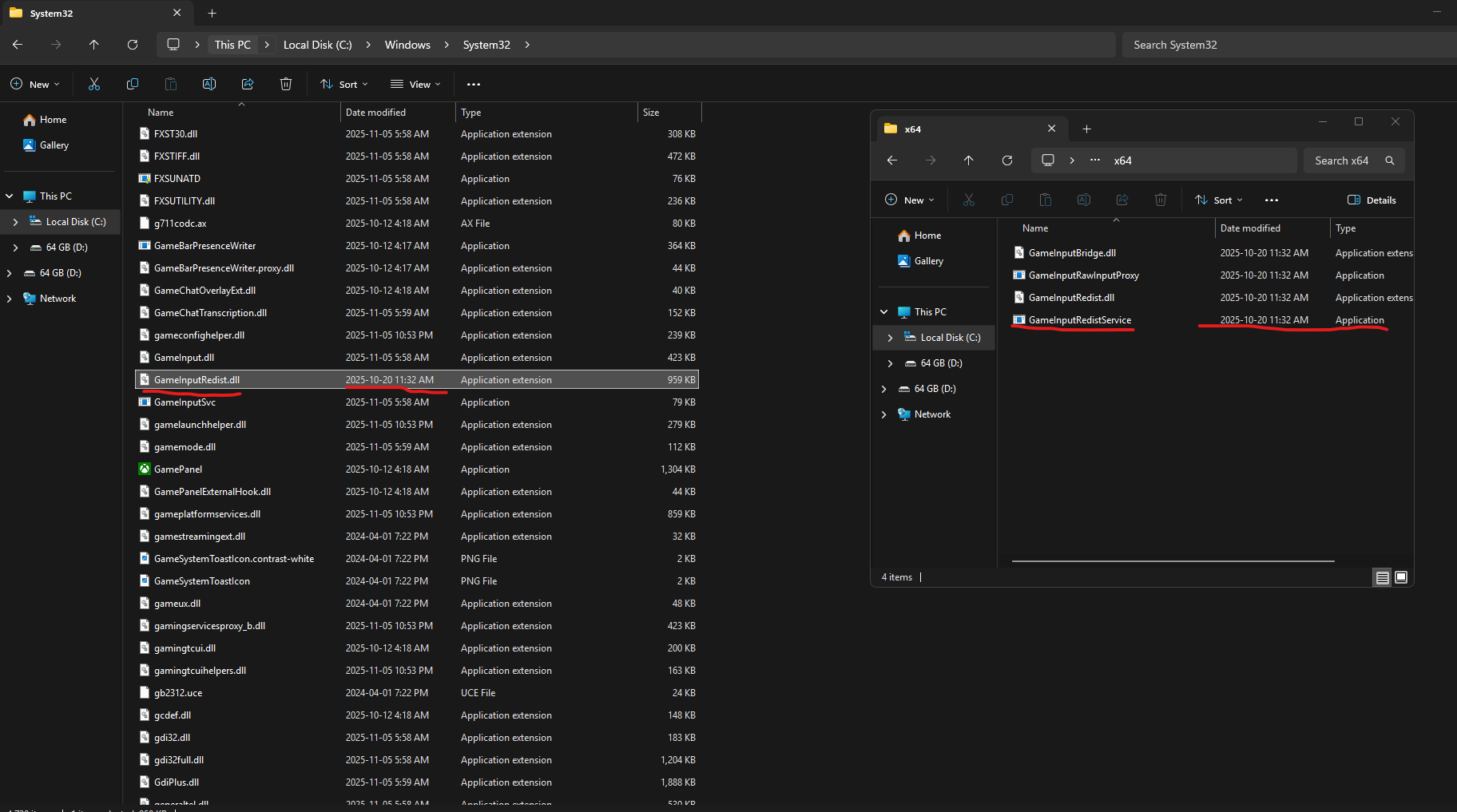Add a new tab in x64 window
This screenshot has height=812, width=1457.
pyautogui.click(x=1086, y=129)
